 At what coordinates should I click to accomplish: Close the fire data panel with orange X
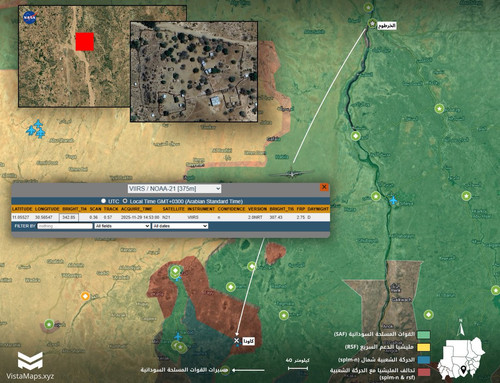pyautogui.click(x=324, y=187)
